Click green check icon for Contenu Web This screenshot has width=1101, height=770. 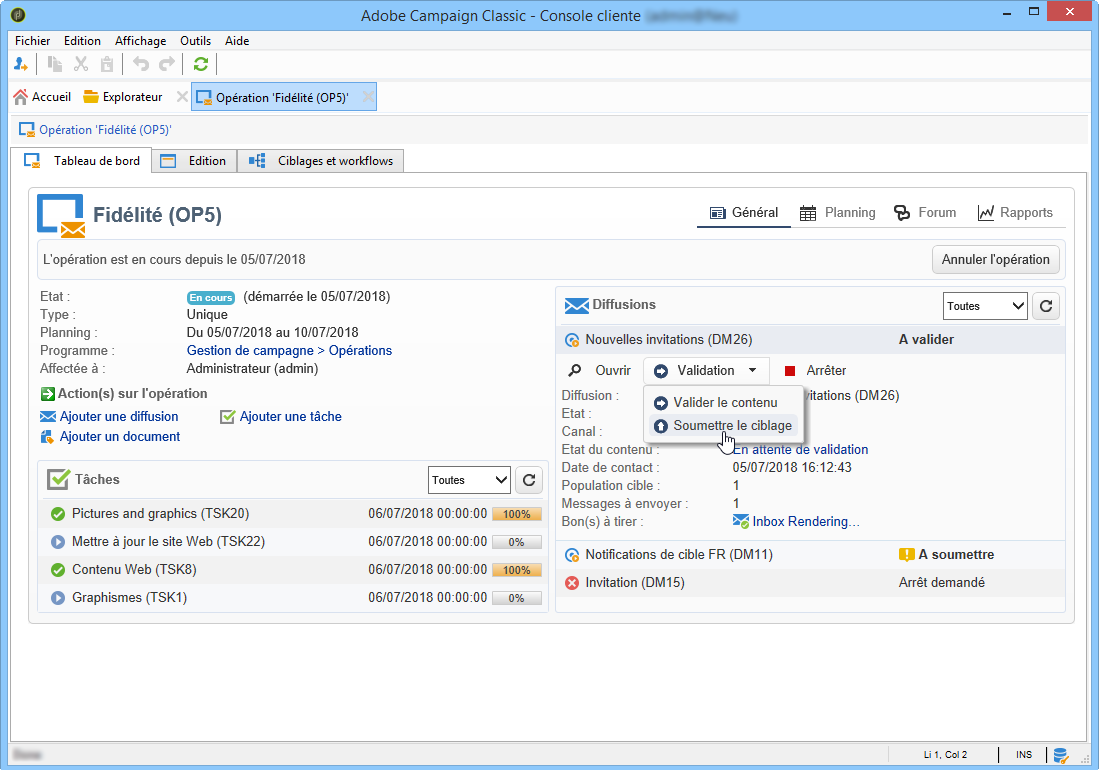[x=58, y=570]
